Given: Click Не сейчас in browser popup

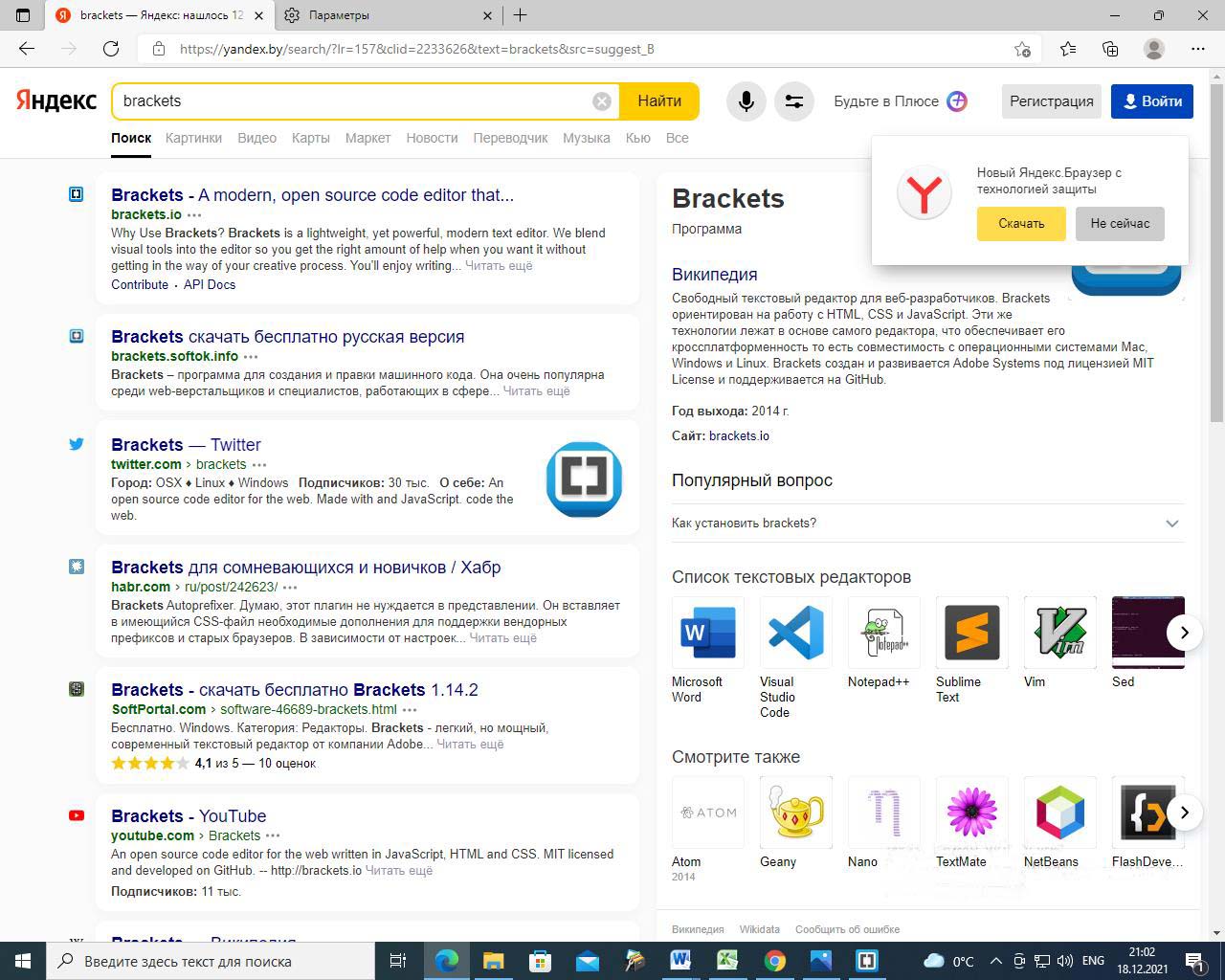Looking at the screenshot, I should coord(1119,224).
